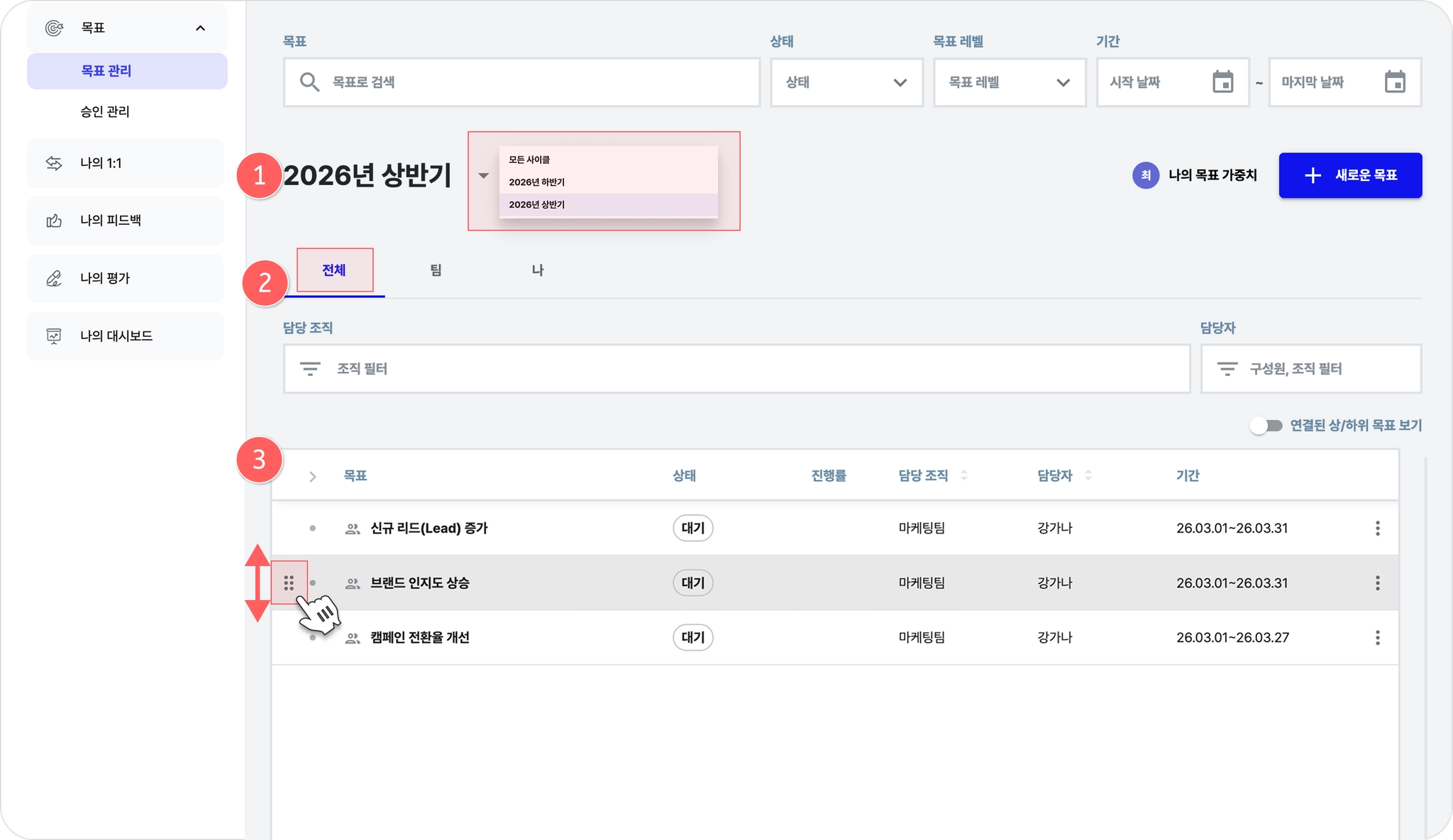
Task: Click the 최 avatar for 나의 목표 가중치
Action: [x=1145, y=175]
